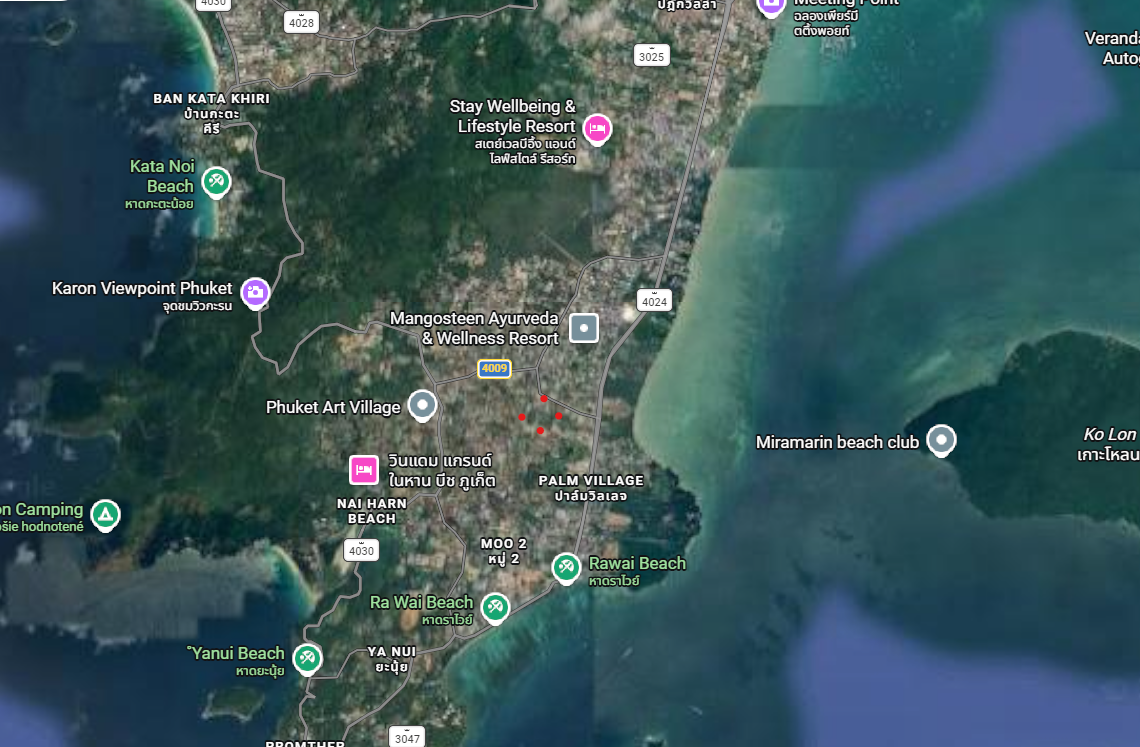Select the Mangosteen Ayurveda & Wellness Resort label
1140x747 pixels.
[475, 328]
